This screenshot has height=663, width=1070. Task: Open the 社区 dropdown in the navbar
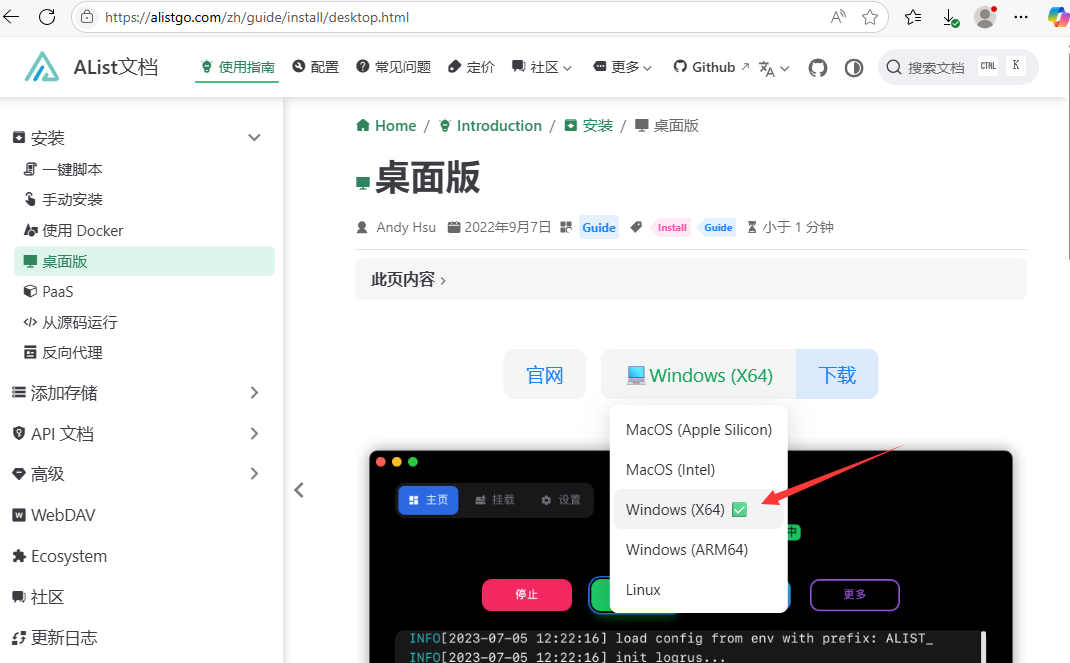click(542, 67)
